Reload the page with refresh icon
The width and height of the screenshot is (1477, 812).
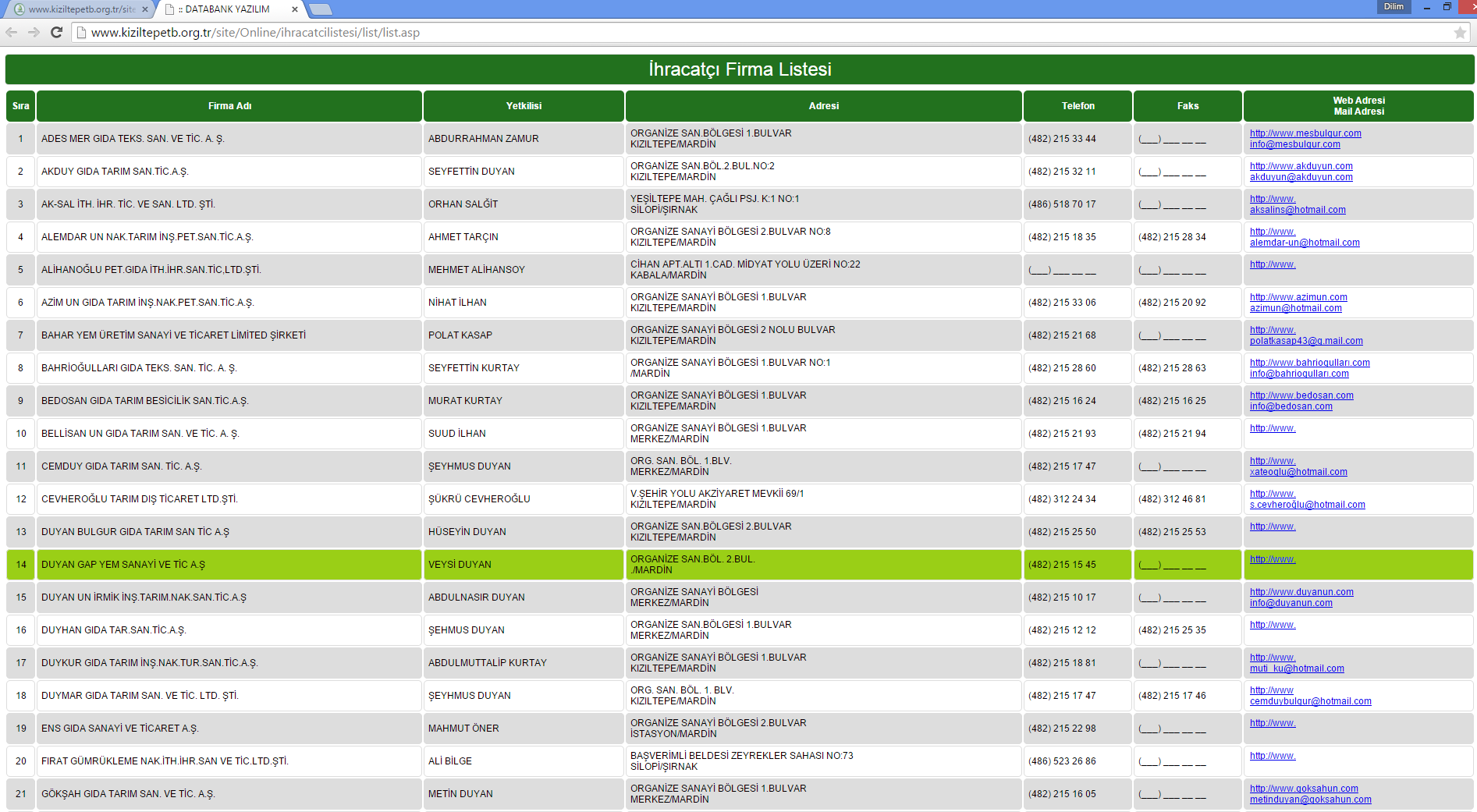pyautogui.click(x=56, y=32)
